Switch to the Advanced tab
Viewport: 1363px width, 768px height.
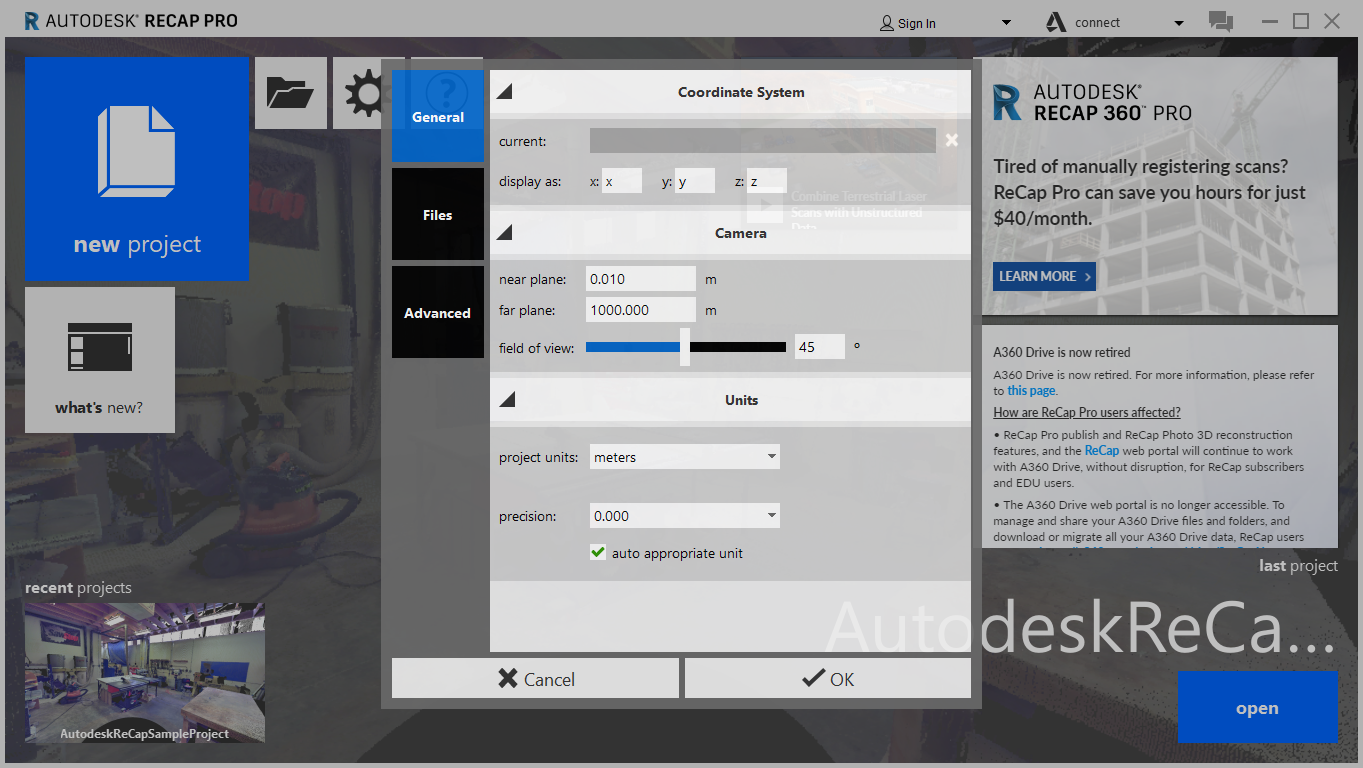438,312
